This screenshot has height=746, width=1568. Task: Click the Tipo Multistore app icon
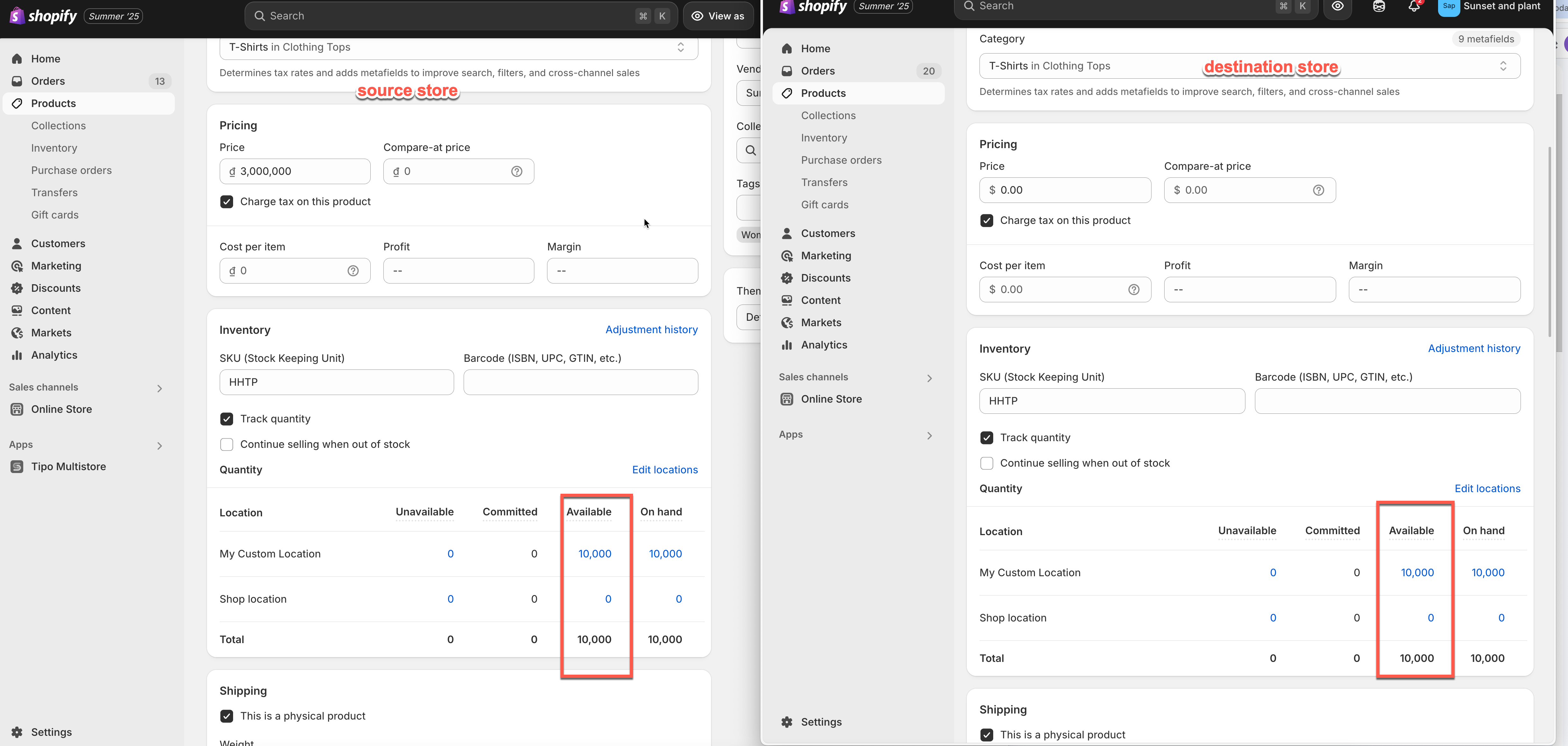pos(17,466)
